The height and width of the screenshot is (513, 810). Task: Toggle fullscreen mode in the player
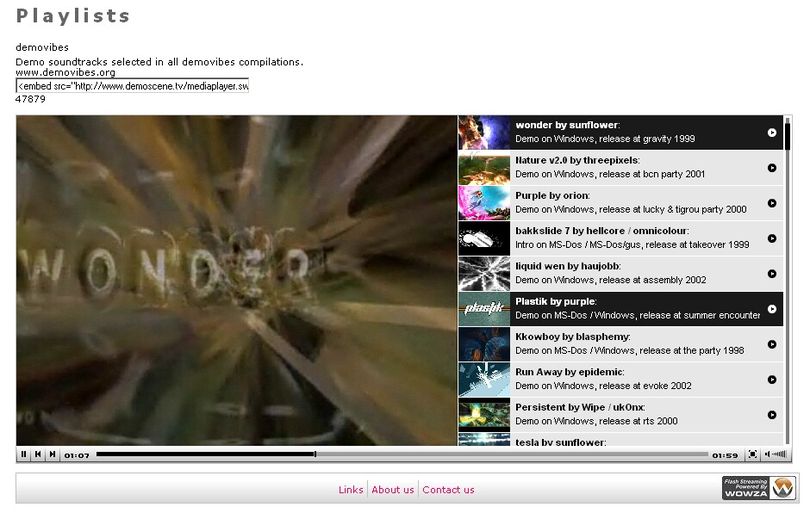click(753, 454)
